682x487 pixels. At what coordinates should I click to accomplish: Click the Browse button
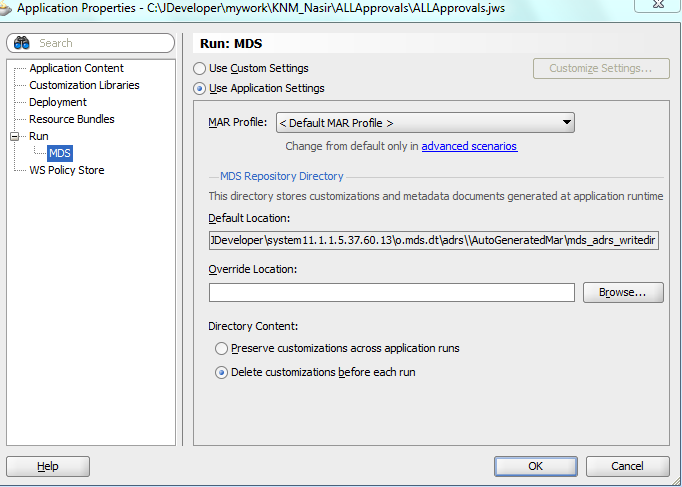623,292
